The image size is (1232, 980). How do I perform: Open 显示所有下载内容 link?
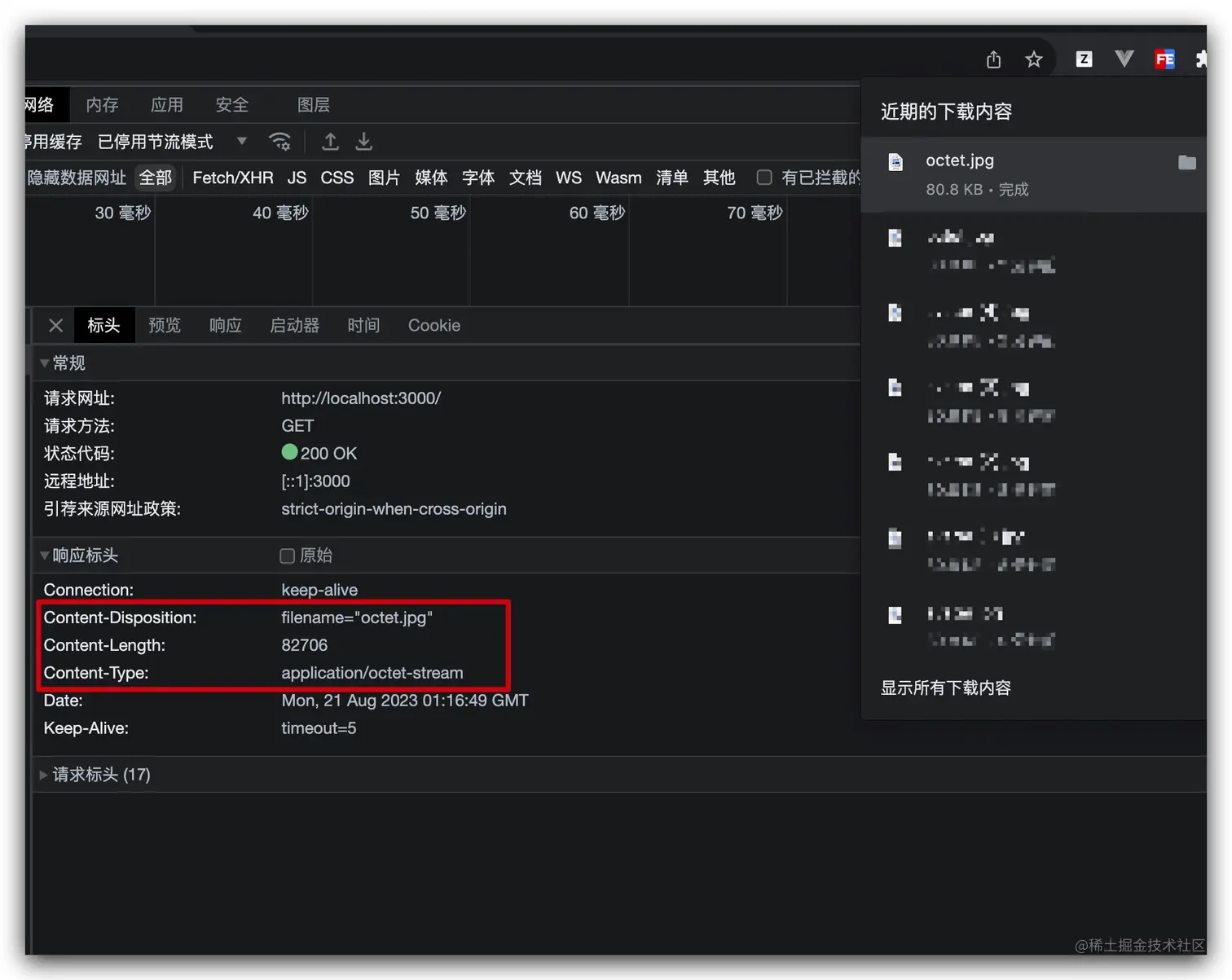pyautogui.click(x=945, y=688)
